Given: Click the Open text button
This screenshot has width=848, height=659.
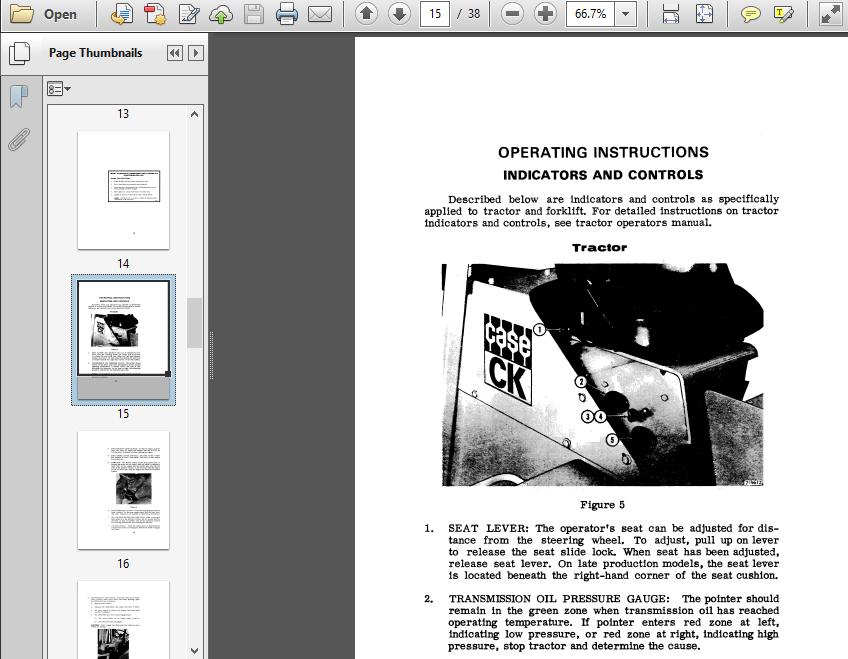Looking at the screenshot, I should coord(60,15).
